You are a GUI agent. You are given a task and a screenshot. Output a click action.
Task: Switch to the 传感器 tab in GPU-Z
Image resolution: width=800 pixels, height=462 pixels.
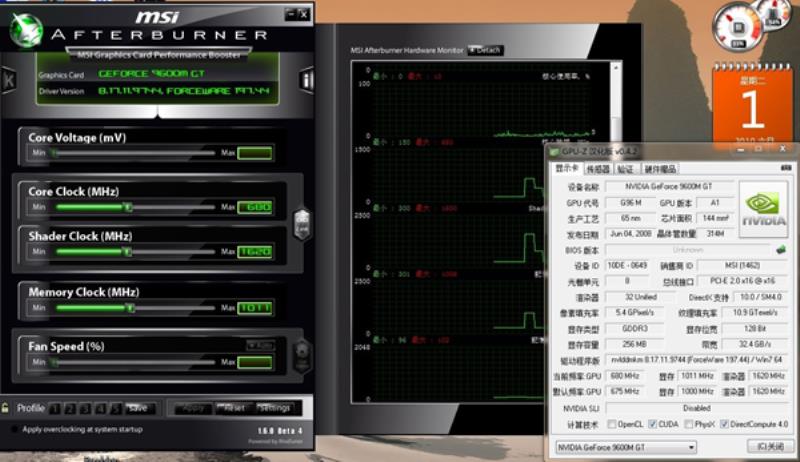(x=597, y=169)
